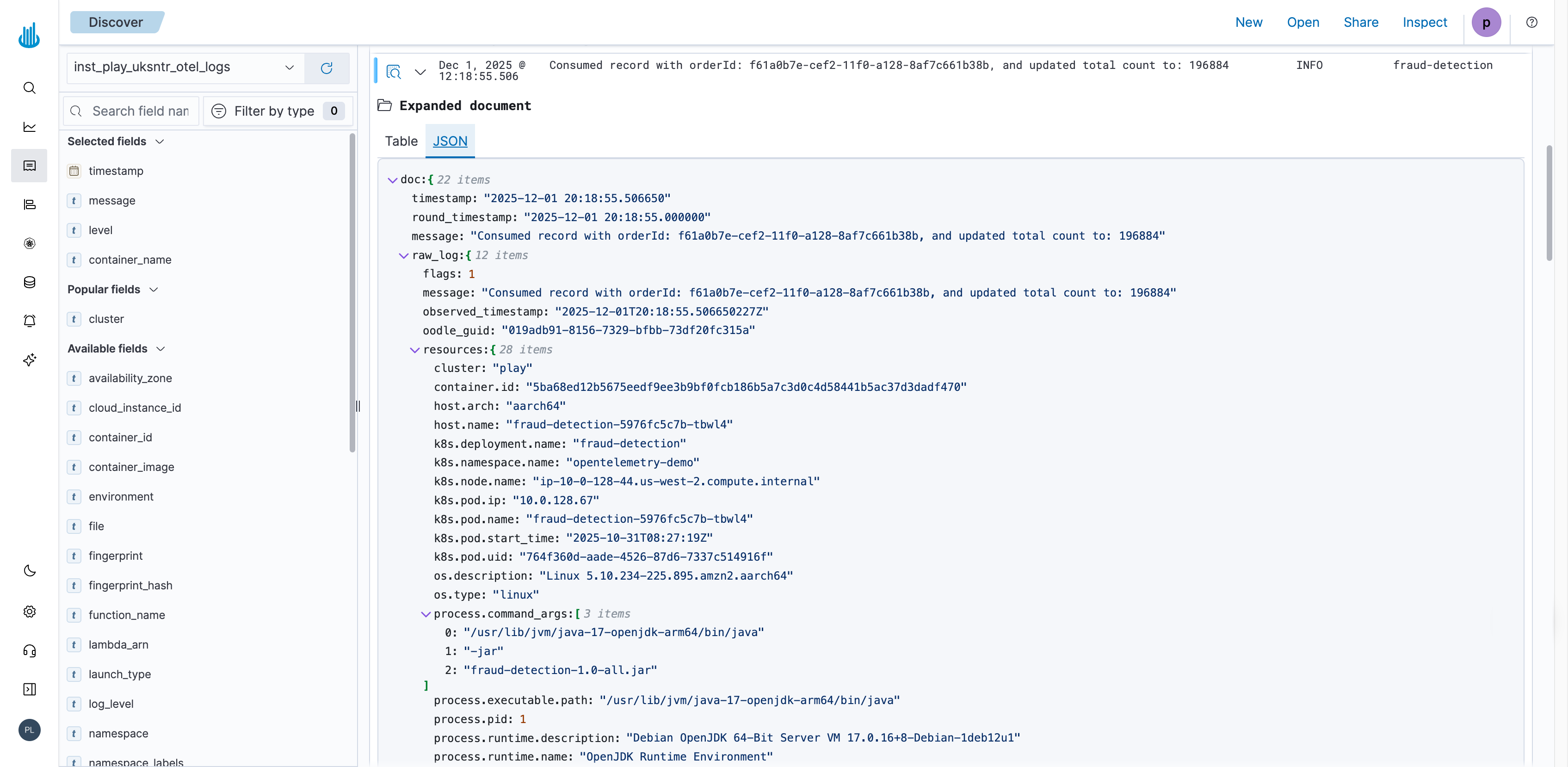Select the search icon in the left sidebar
This screenshot has height=767, width=1568.
point(29,87)
